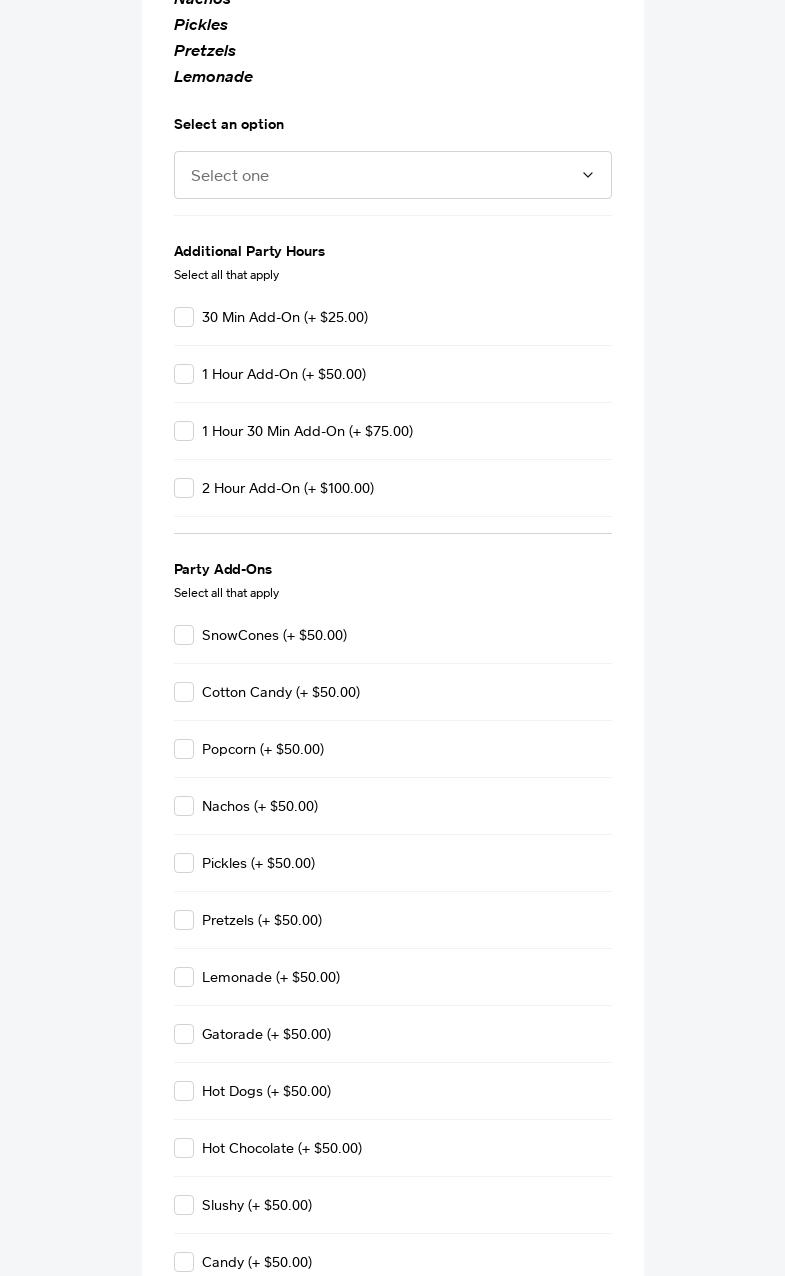The width and height of the screenshot is (785, 1276).
Task: Check the Hot Dogs add-on
Action: 184,1091
